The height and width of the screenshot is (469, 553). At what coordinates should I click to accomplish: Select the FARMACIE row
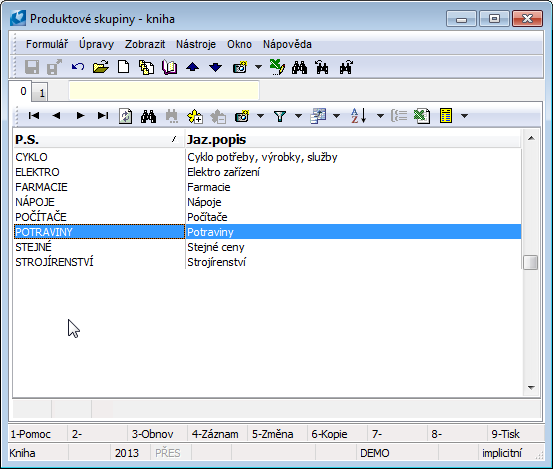[x=267, y=187]
